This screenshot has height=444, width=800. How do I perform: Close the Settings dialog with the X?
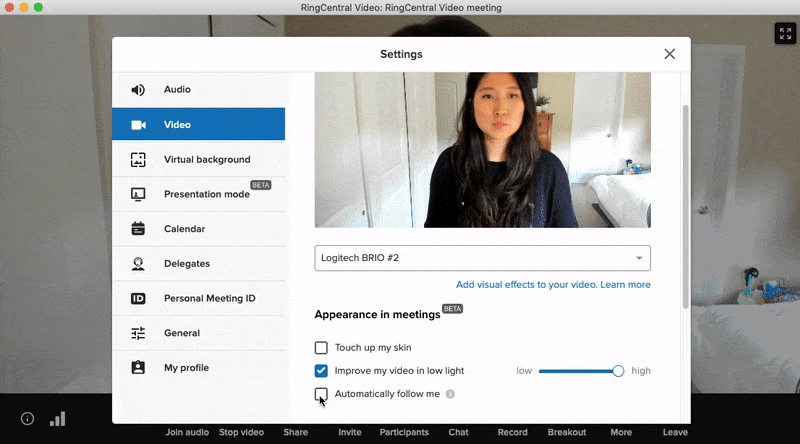(x=670, y=54)
